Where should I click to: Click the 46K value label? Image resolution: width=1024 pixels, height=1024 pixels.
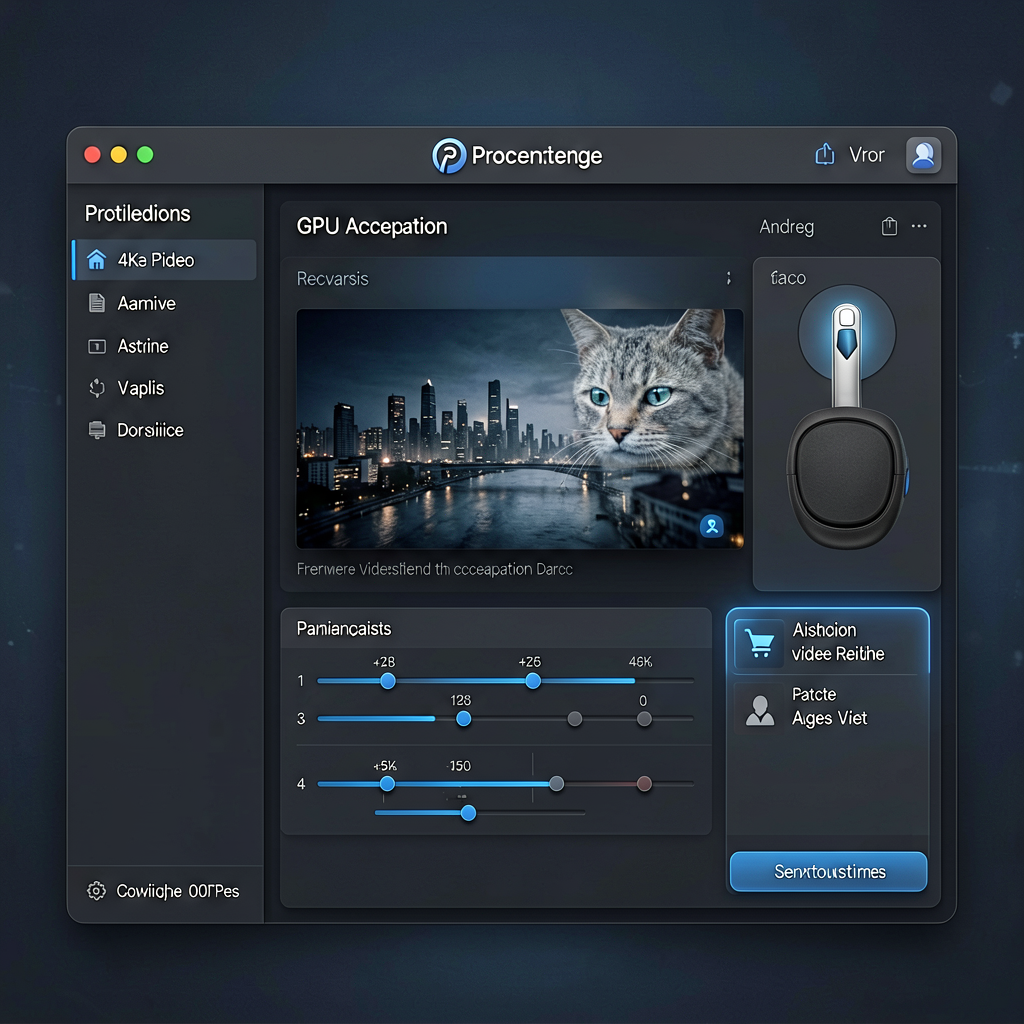640,662
